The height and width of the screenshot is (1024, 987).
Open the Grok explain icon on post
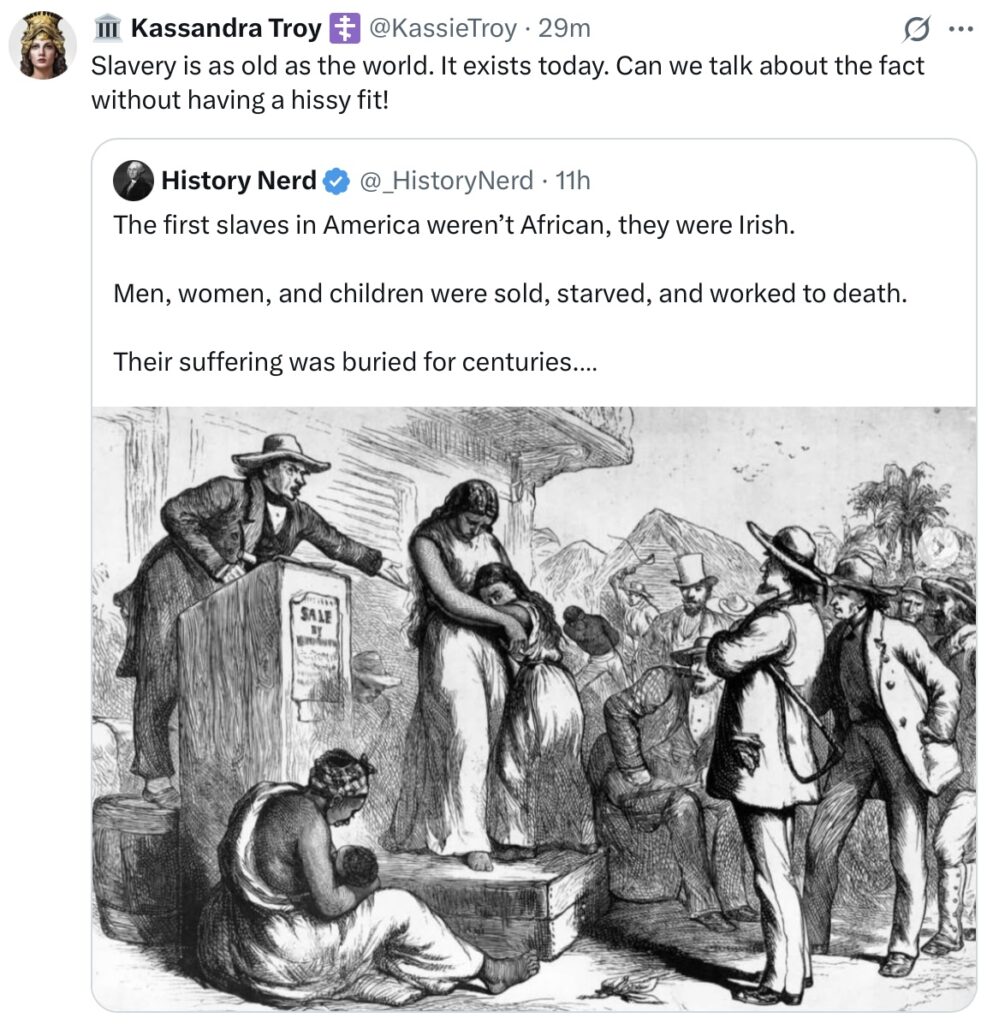point(916,29)
